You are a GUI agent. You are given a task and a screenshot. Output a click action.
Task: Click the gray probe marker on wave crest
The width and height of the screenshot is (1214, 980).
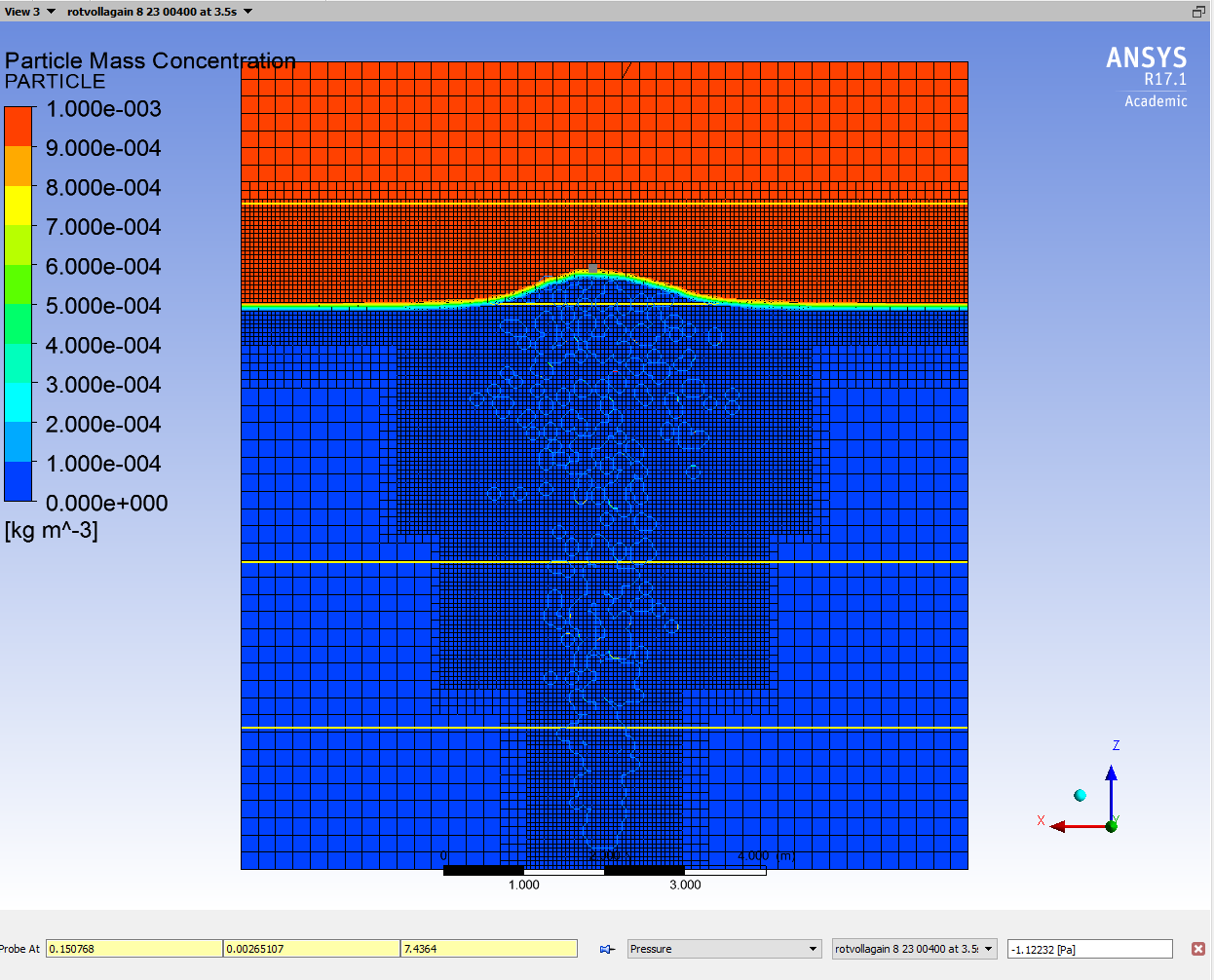592,268
